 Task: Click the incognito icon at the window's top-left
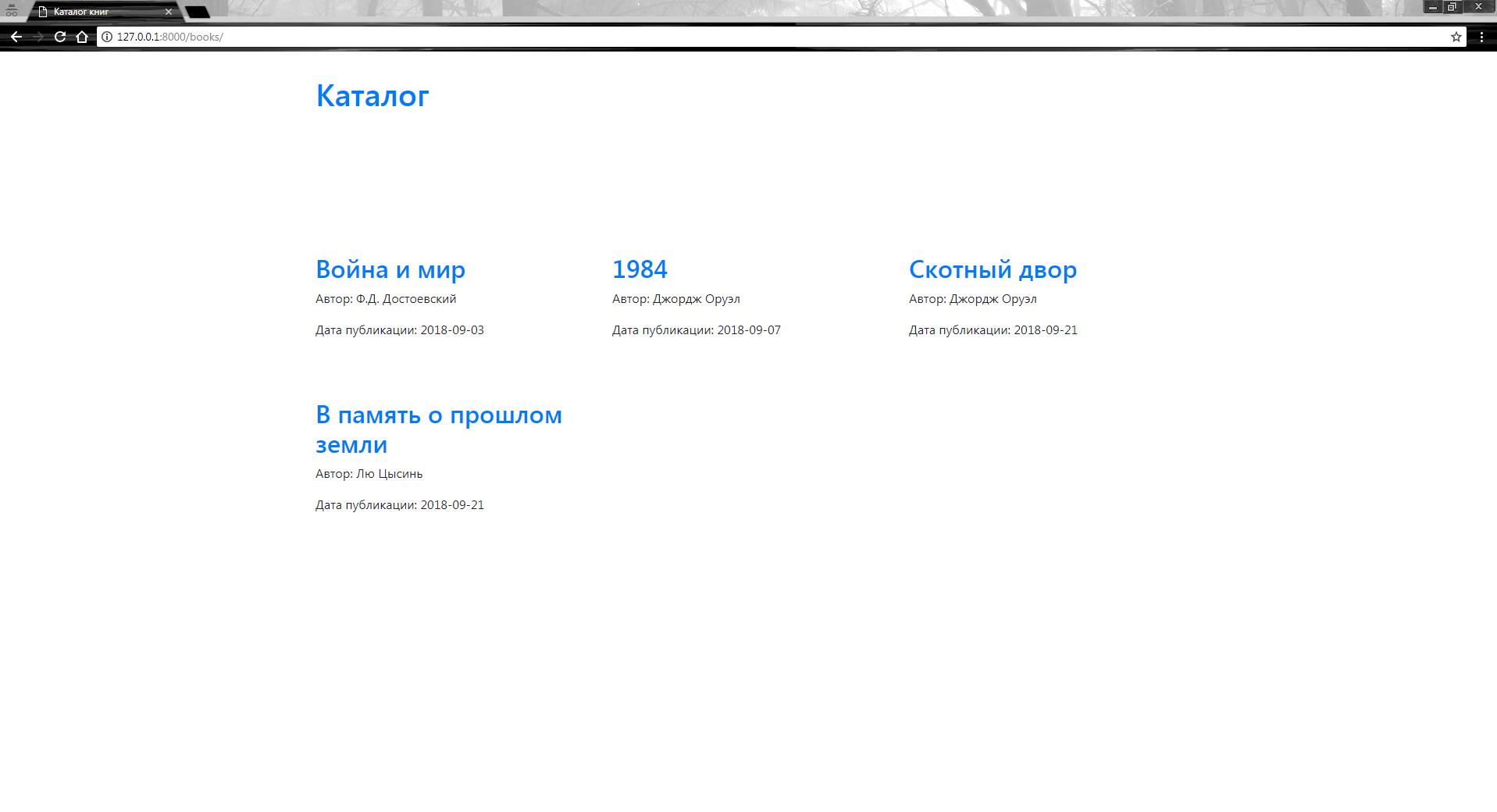12,11
